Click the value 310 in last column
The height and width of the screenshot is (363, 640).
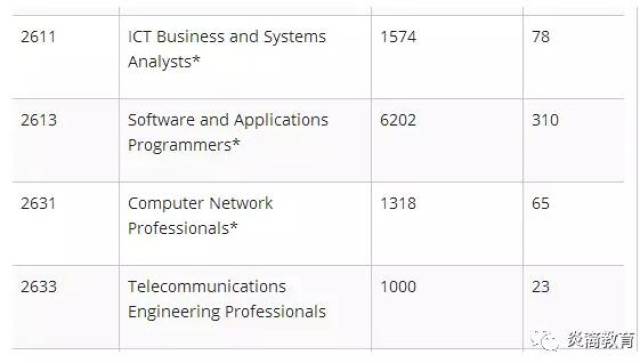click(x=545, y=120)
